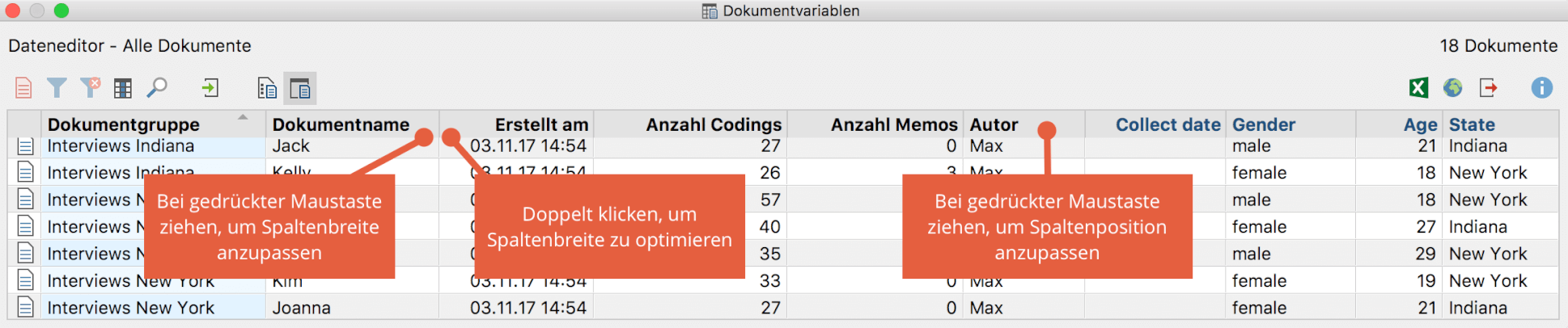Click the green arrow import icon

[210, 87]
